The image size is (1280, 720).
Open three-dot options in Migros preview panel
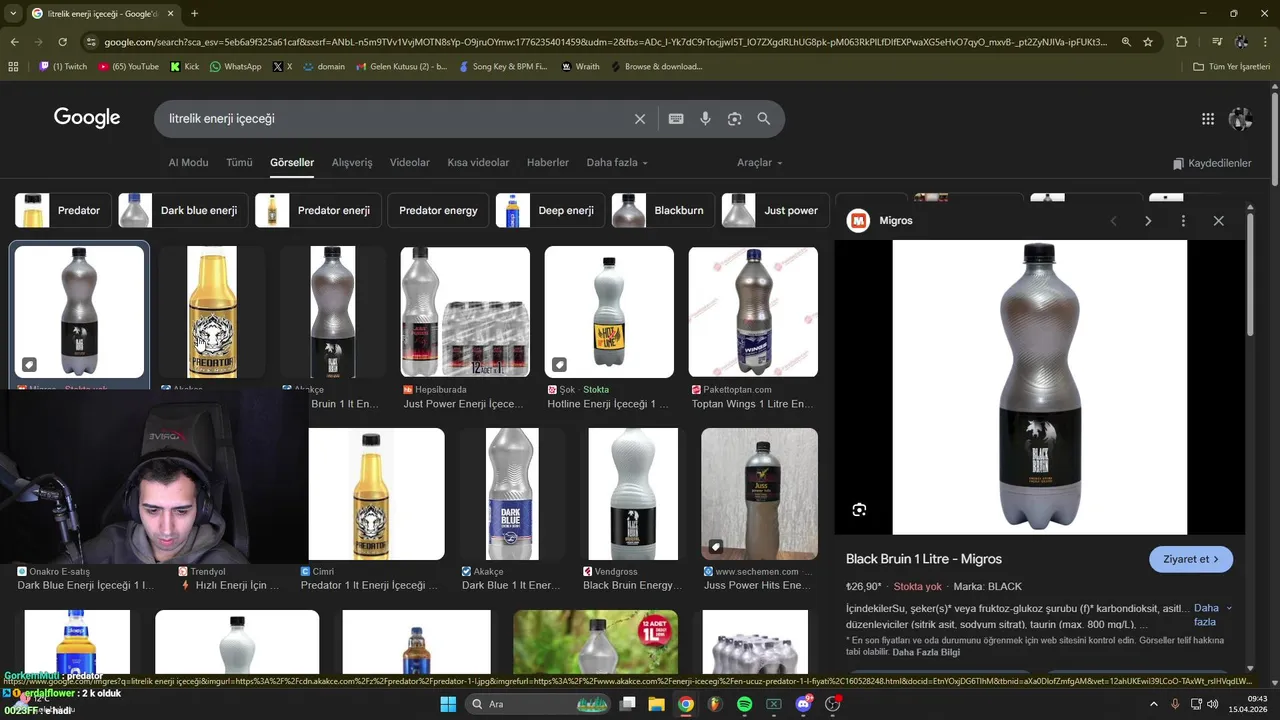1183,221
